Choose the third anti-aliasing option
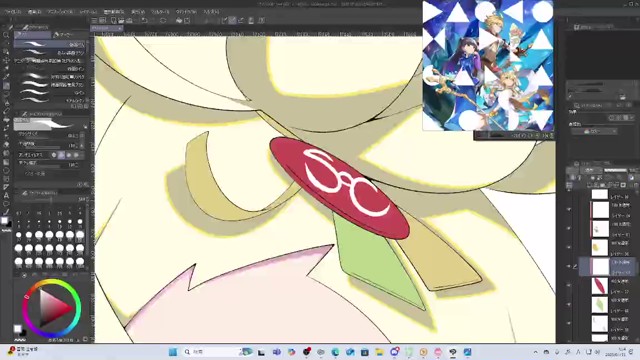 coord(69,155)
